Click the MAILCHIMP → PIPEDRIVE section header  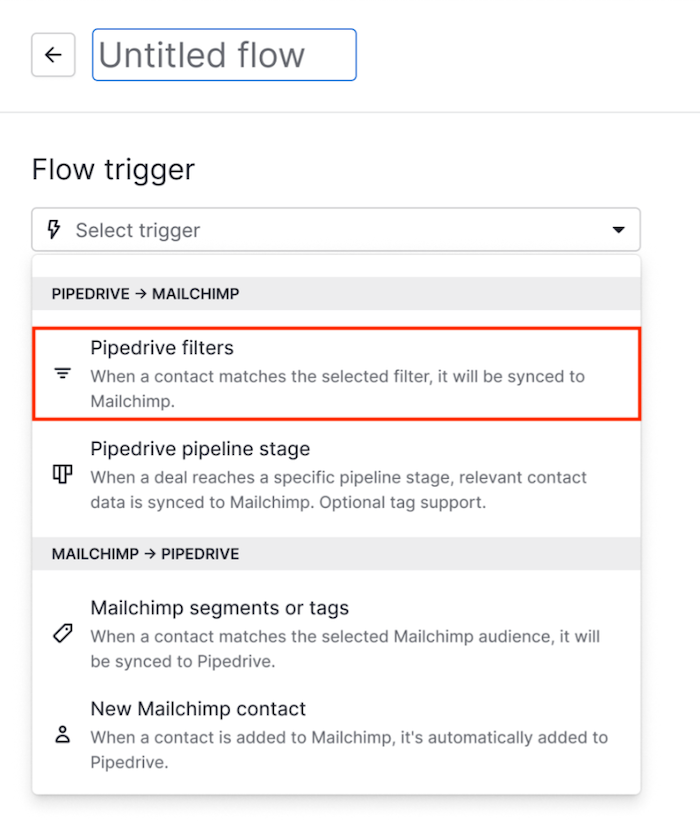146,554
